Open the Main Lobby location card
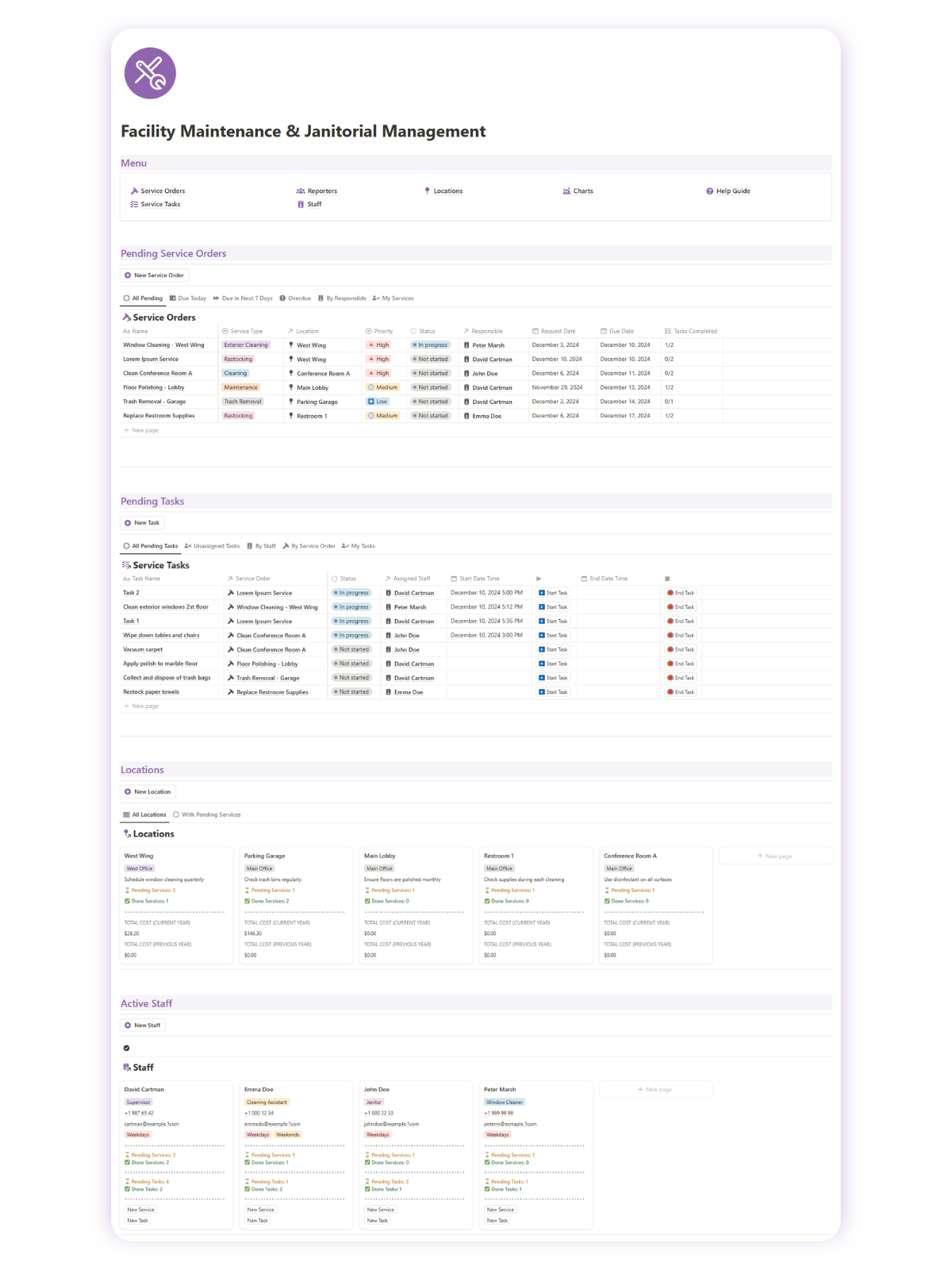Image resolution: width=952 pixels, height=1270 pixels. coord(416,906)
